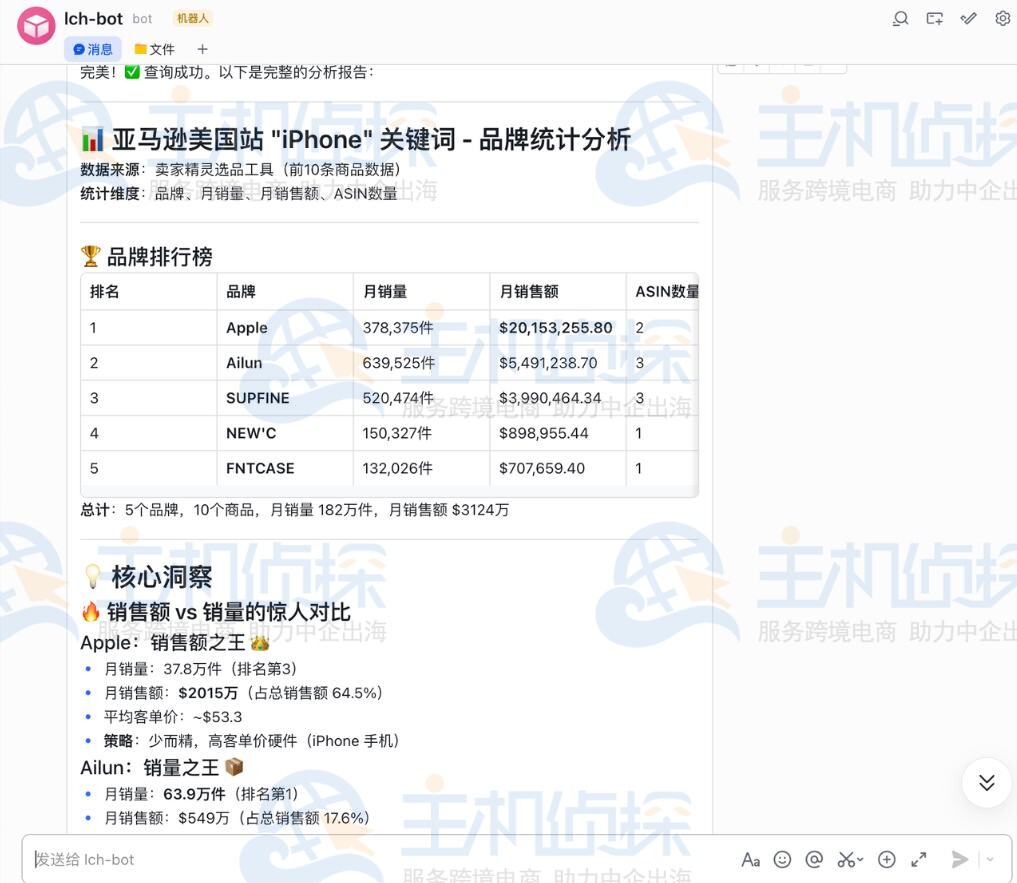Click the 机器人 tag label
Image resolution: width=1017 pixels, height=883 pixels.
point(192,19)
